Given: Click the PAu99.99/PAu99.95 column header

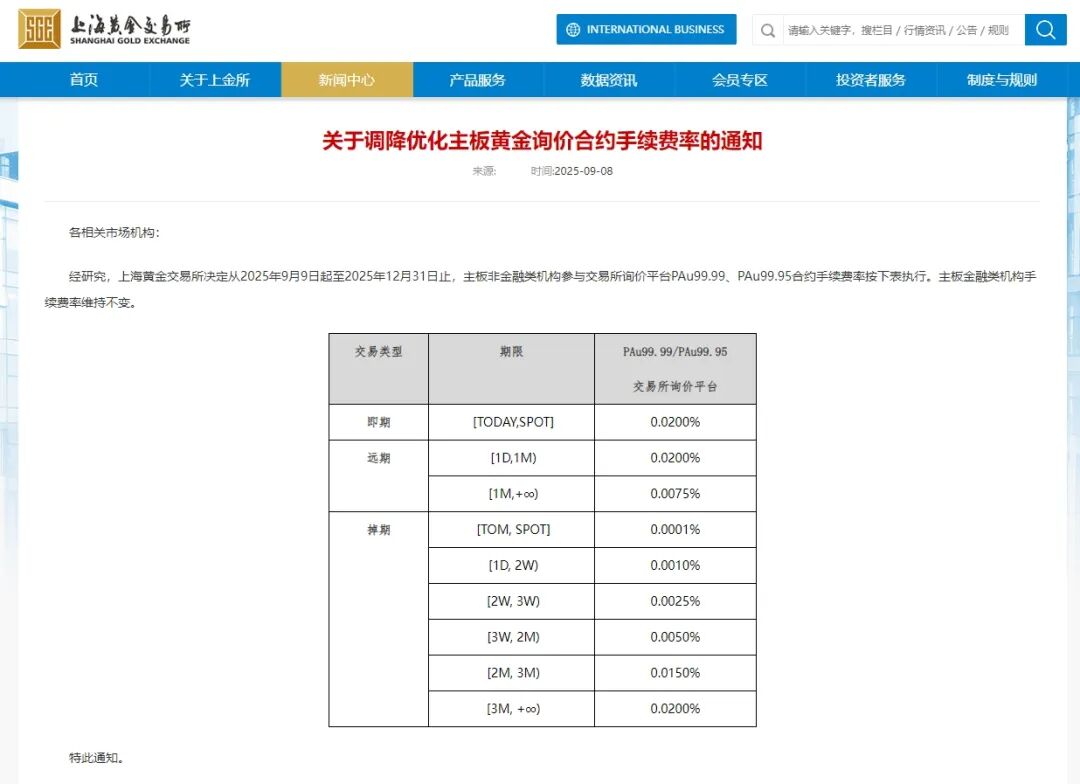Looking at the screenshot, I should tap(675, 351).
